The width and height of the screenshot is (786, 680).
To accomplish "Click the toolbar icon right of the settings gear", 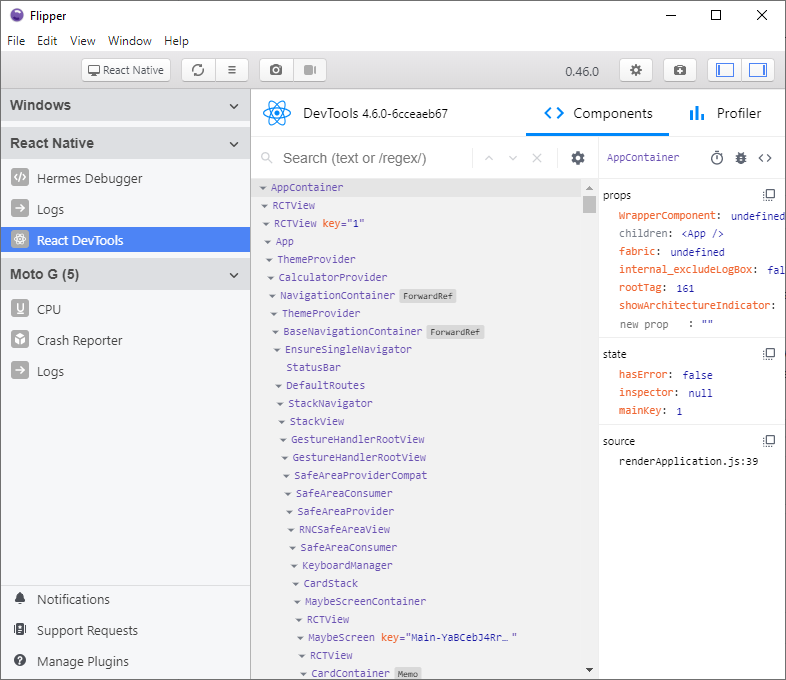I will click(x=680, y=70).
